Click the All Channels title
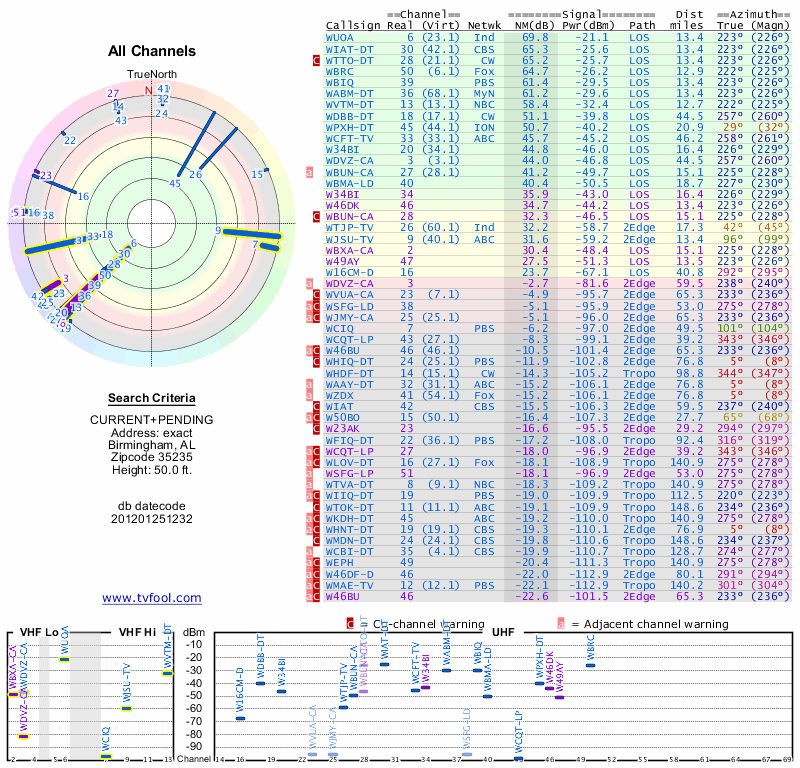Screen dimensions: 800x768 click(x=152, y=51)
